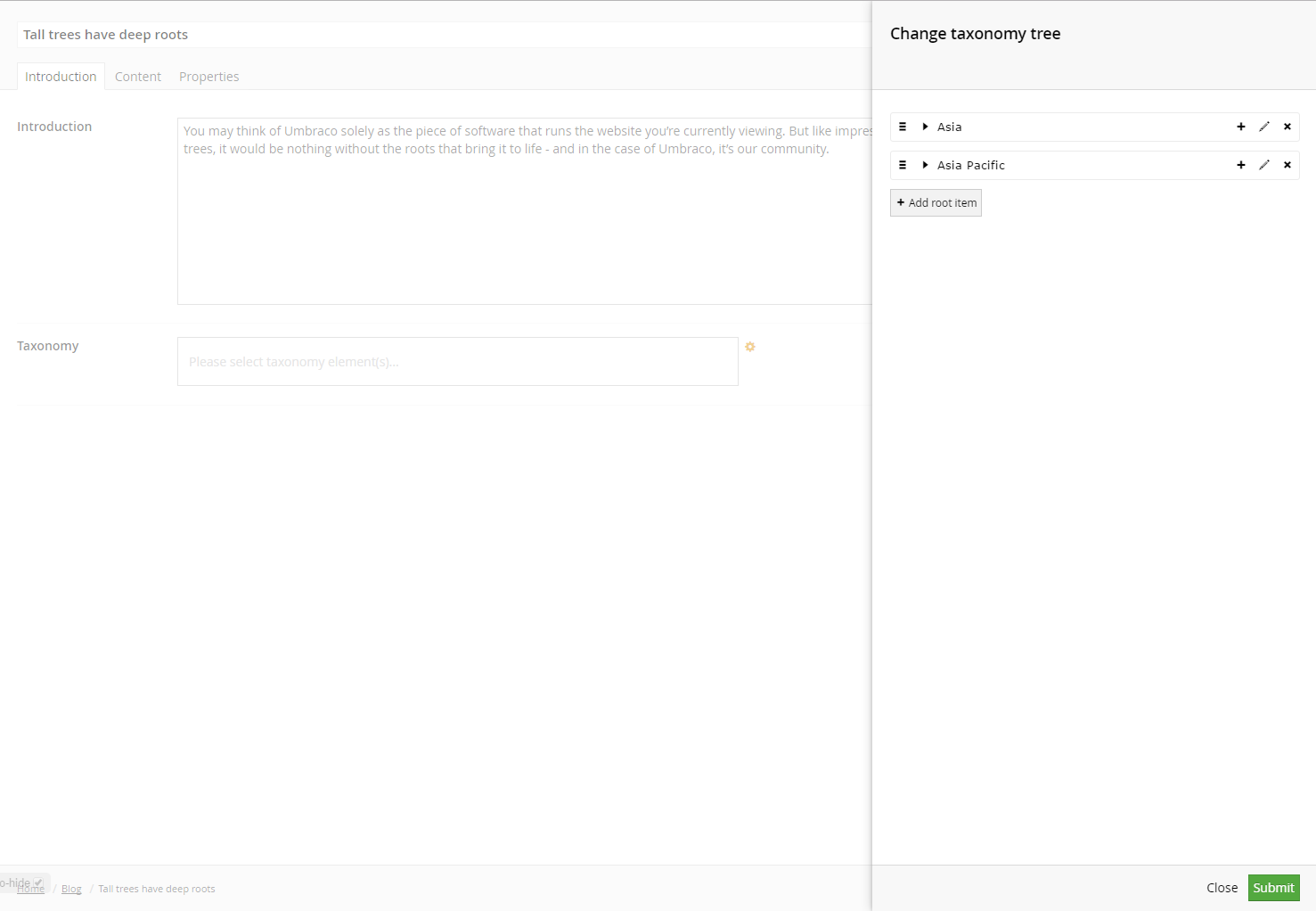The image size is (1316, 911).
Task: Switch to the Introduction tab
Action: tap(61, 77)
